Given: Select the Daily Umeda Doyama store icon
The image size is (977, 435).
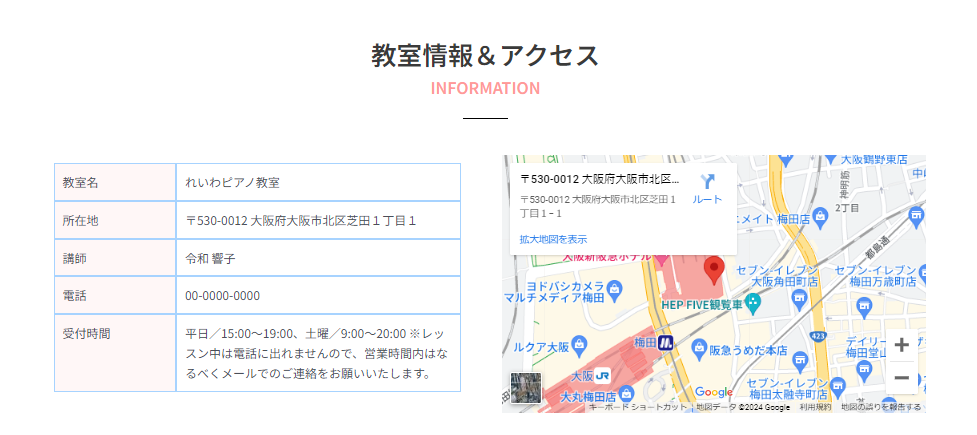Looking at the screenshot, I should point(862,371).
